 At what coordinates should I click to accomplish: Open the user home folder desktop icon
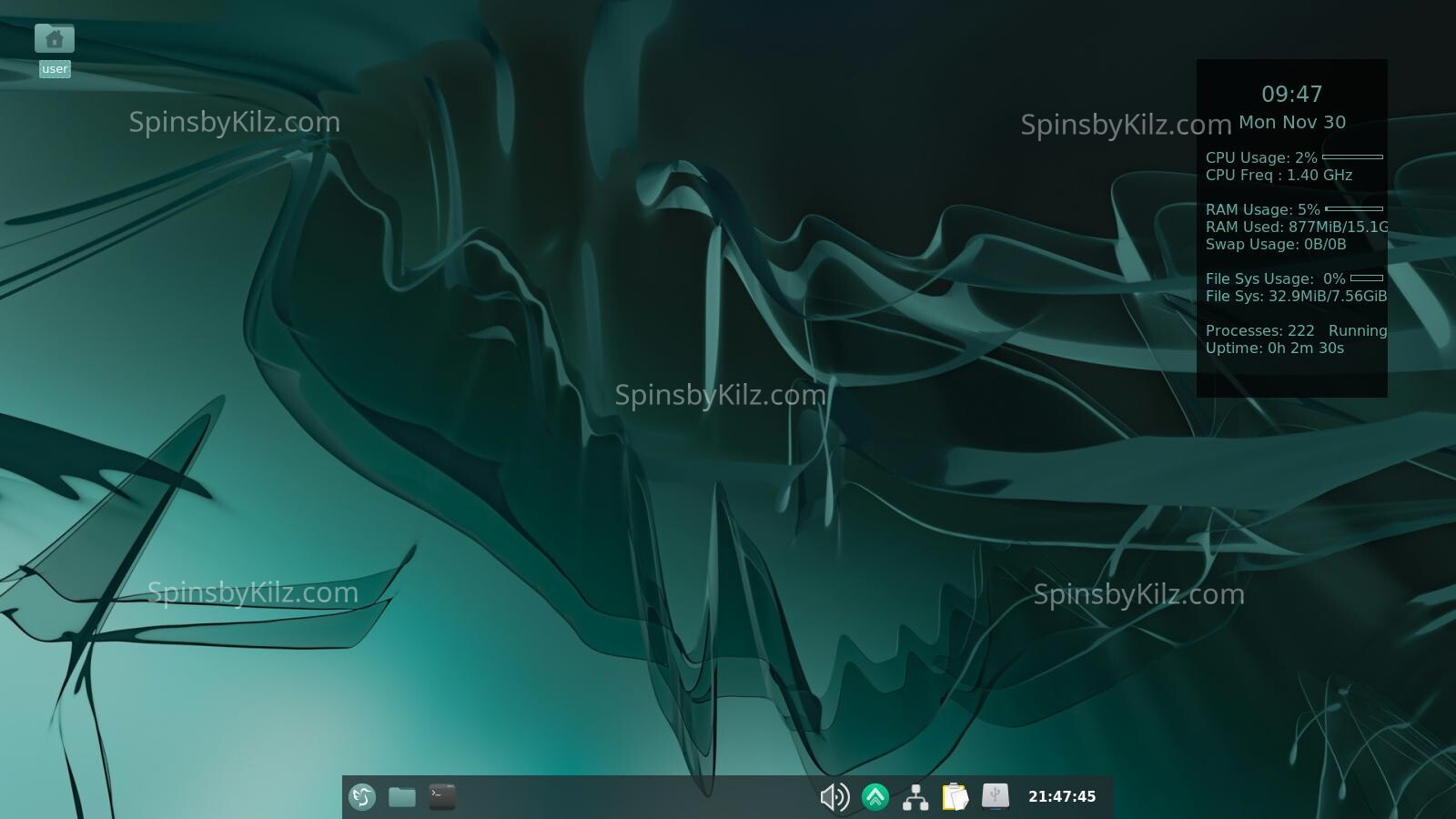[x=55, y=40]
